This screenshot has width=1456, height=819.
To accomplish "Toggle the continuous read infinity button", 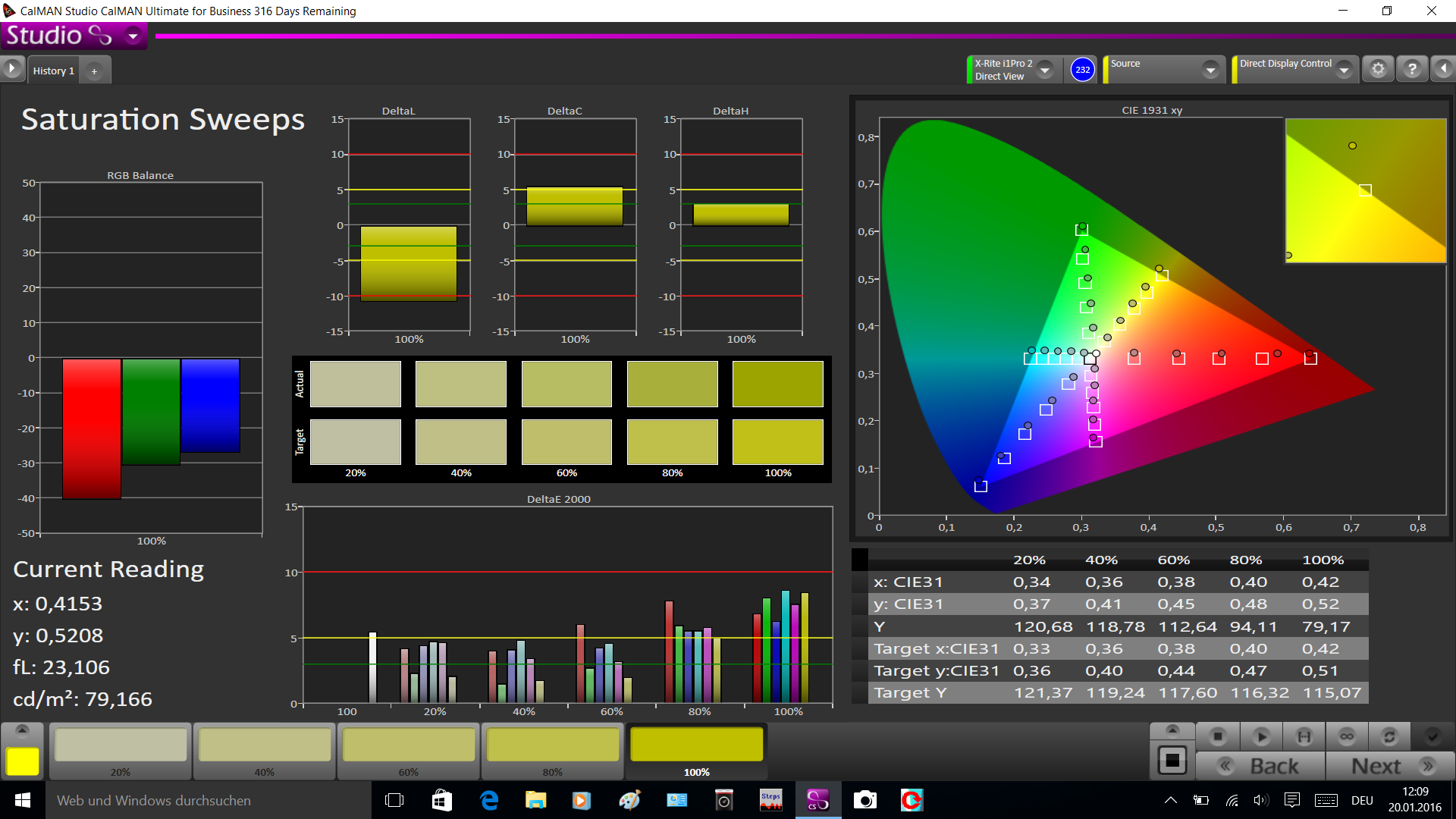I will pyautogui.click(x=1347, y=736).
